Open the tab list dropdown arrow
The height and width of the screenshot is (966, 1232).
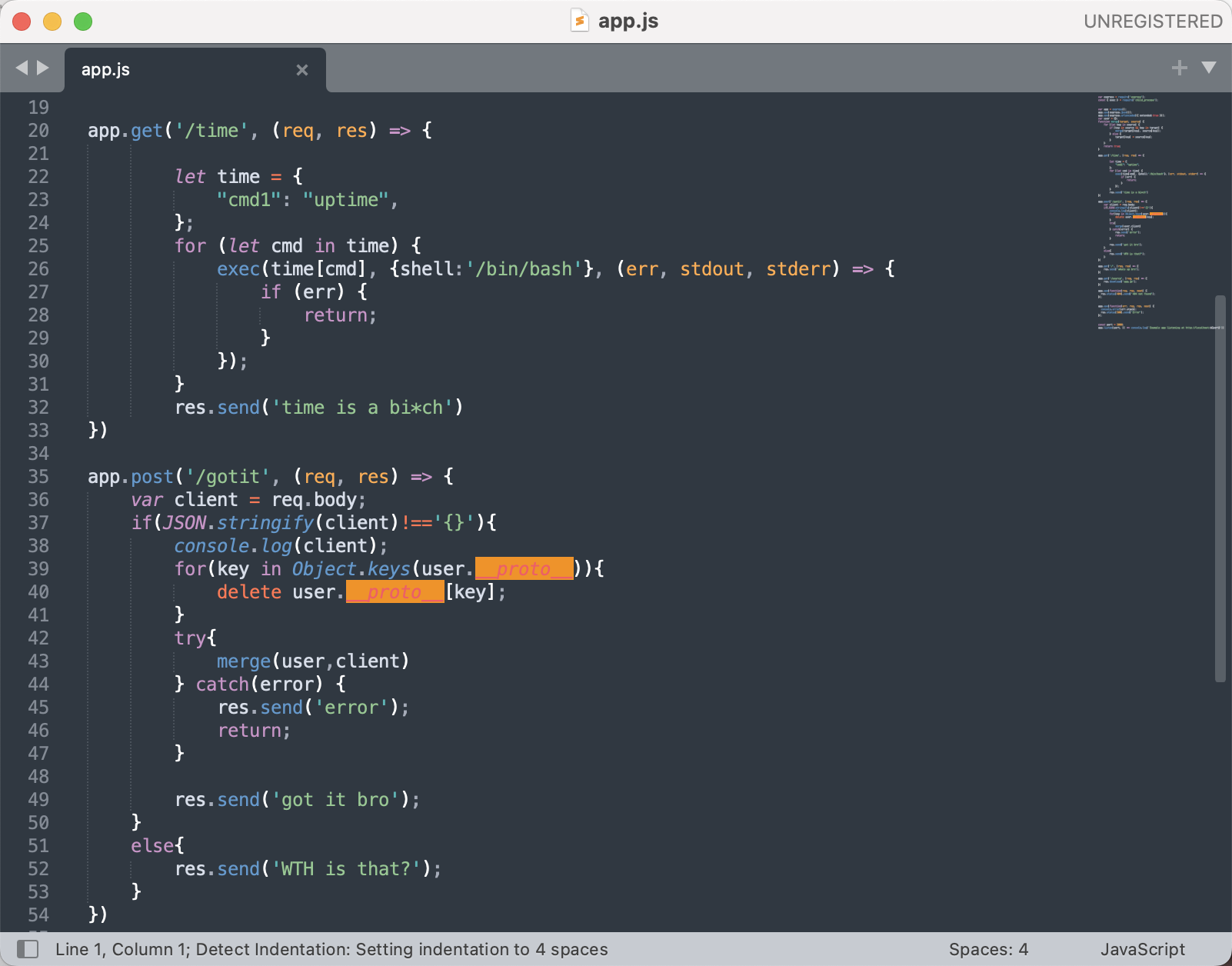1209,68
